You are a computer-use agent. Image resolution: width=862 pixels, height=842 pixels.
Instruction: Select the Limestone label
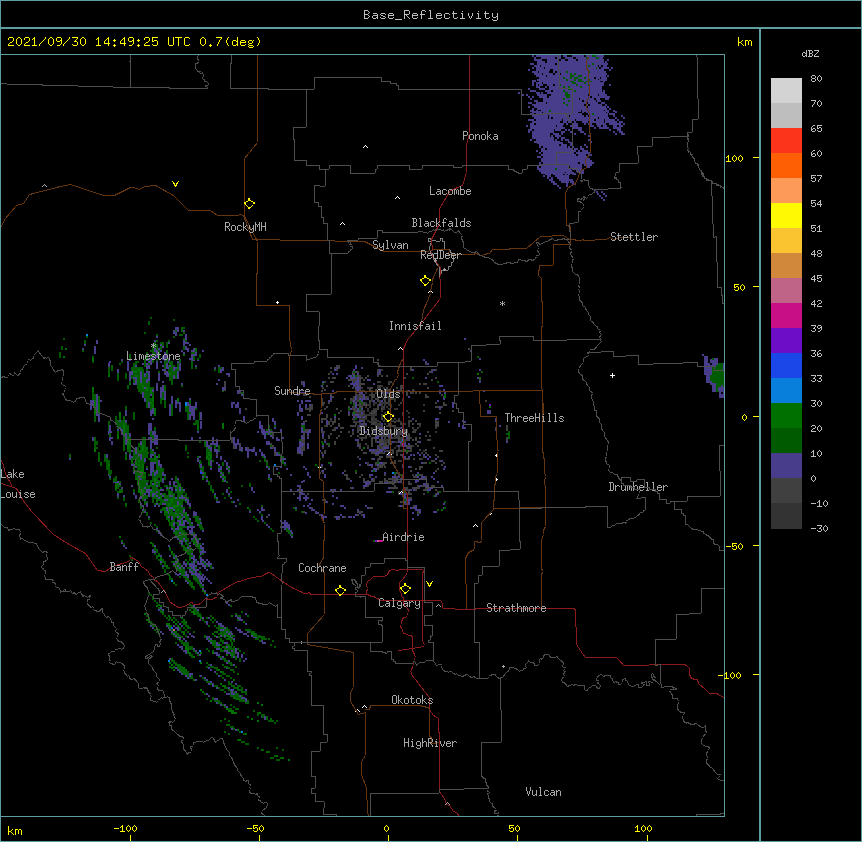[153, 356]
